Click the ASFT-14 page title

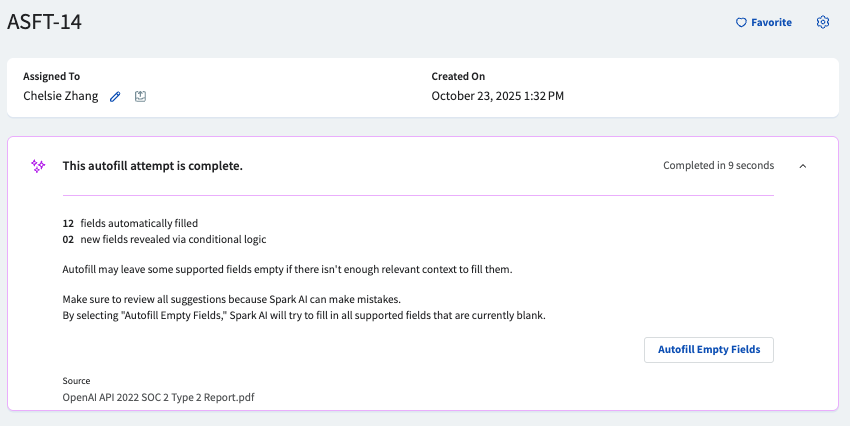[x=44, y=23]
